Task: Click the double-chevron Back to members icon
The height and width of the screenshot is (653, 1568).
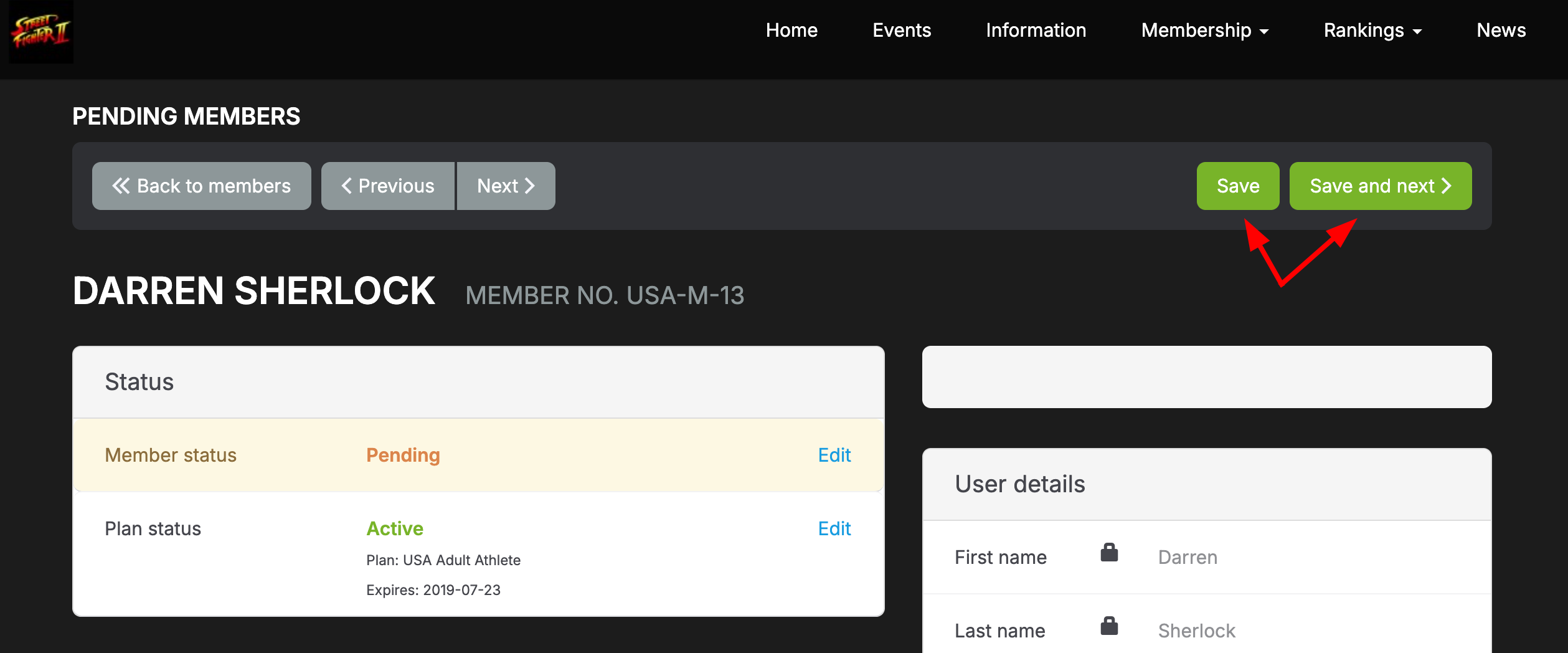Action: (x=121, y=186)
